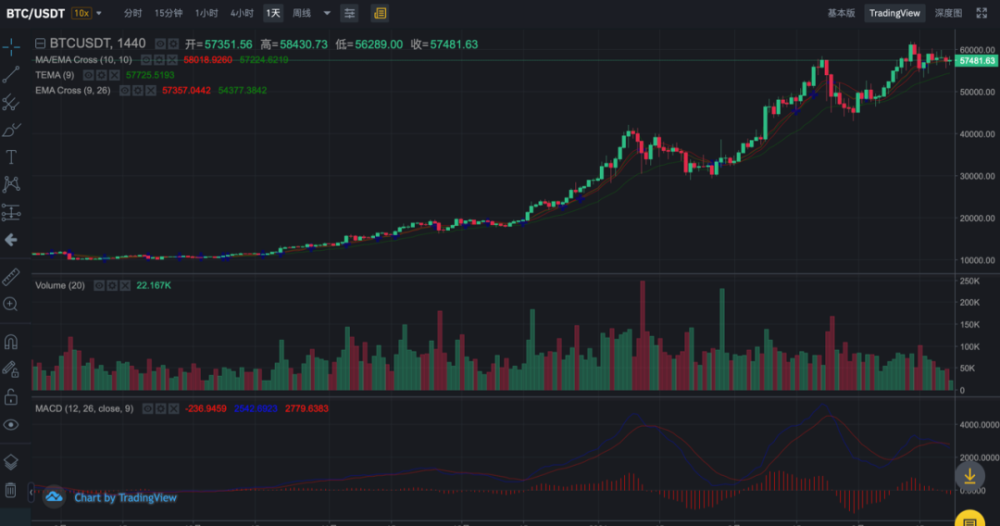Image resolution: width=1000 pixels, height=526 pixels.
Task: Select the text annotation tool
Action: point(11,157)
